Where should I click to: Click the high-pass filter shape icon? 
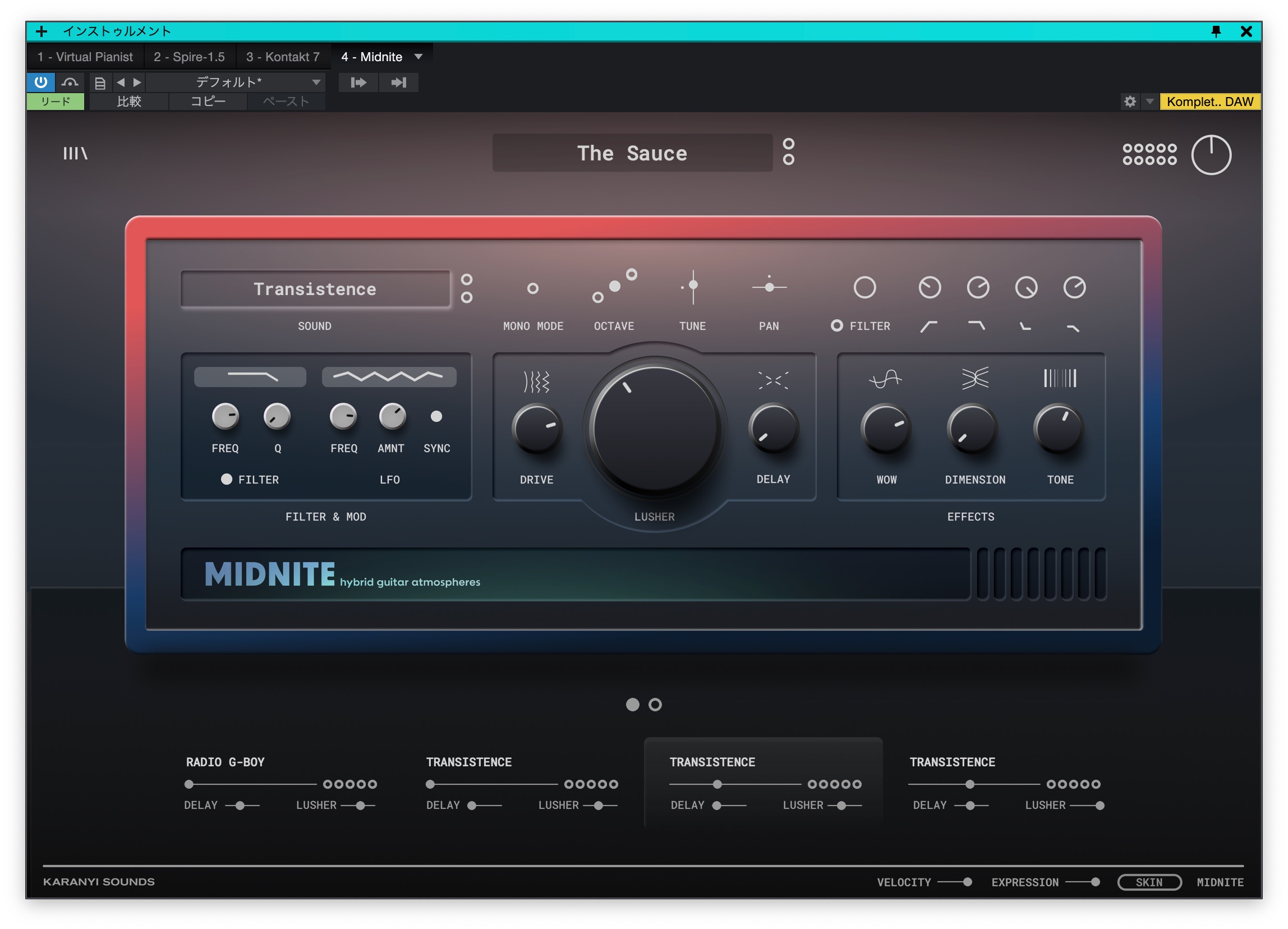coord(928,326)
